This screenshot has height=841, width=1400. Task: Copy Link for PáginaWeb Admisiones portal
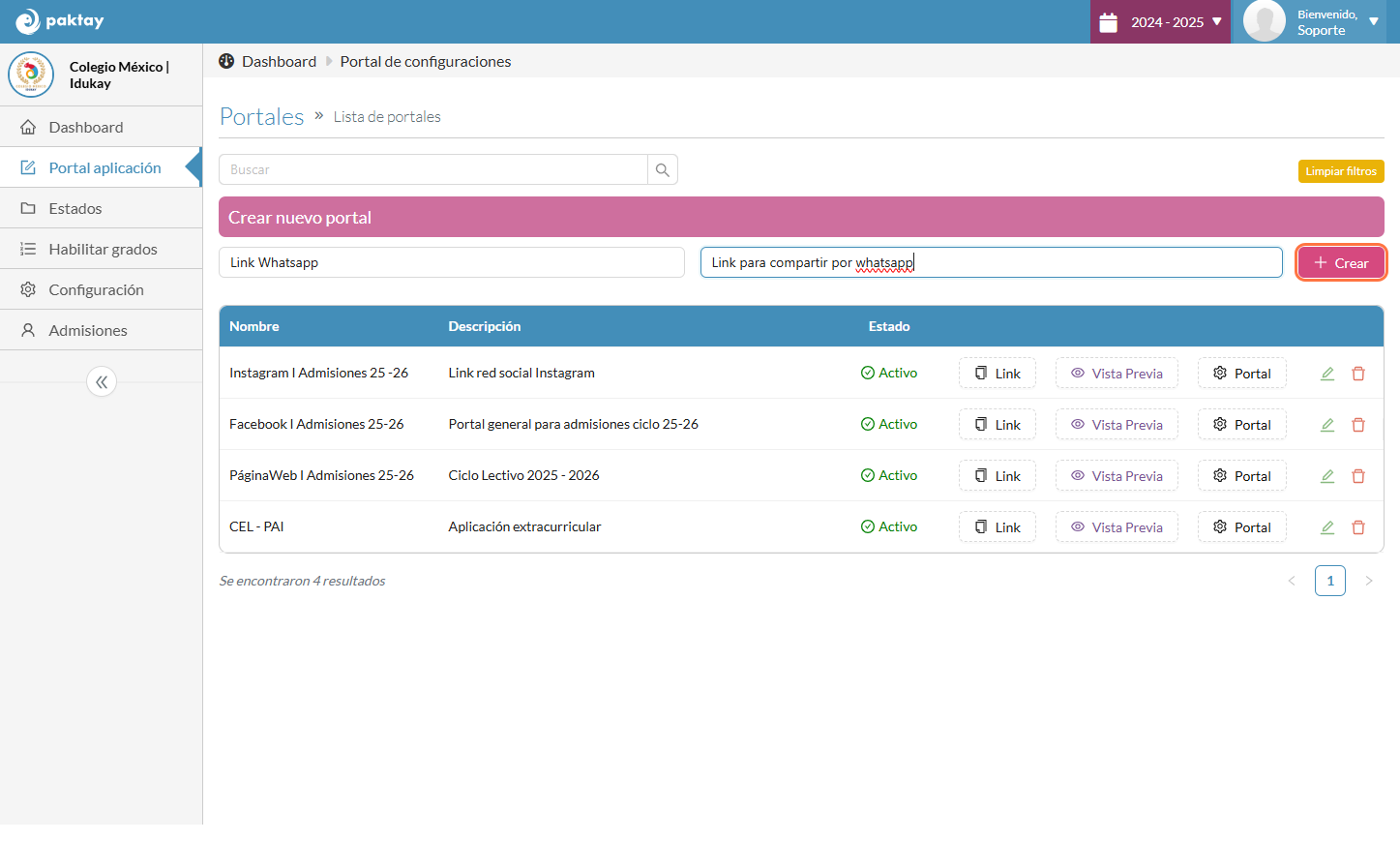[x=998, y=476]
